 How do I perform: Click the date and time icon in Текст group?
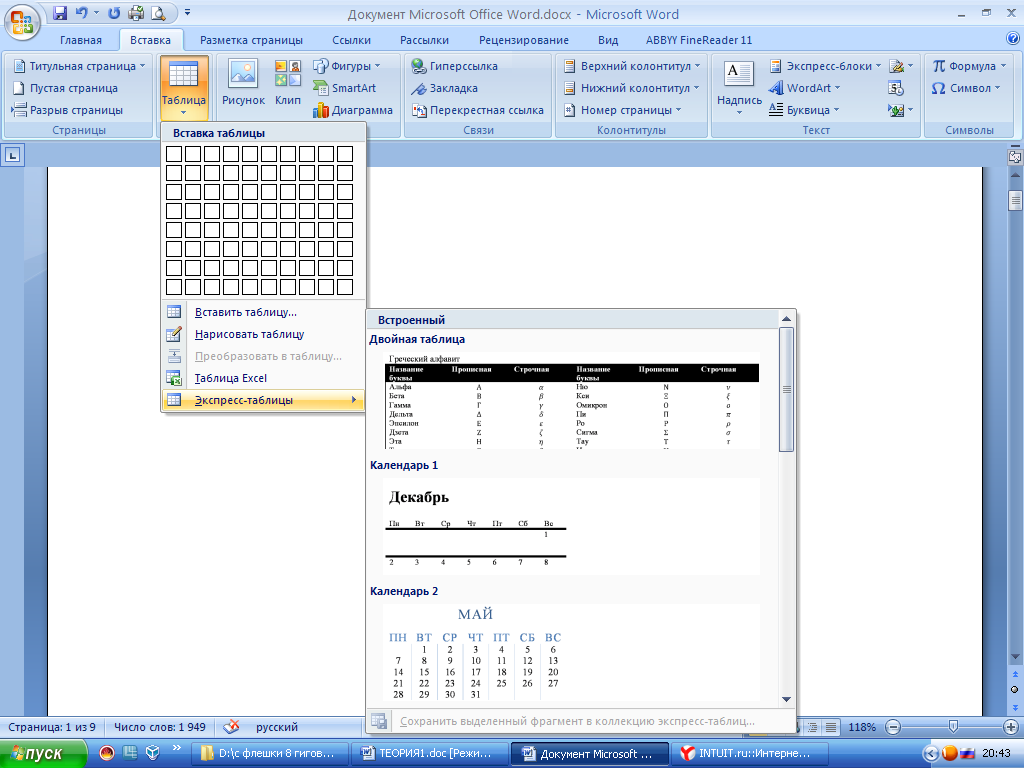coord(896,88)
